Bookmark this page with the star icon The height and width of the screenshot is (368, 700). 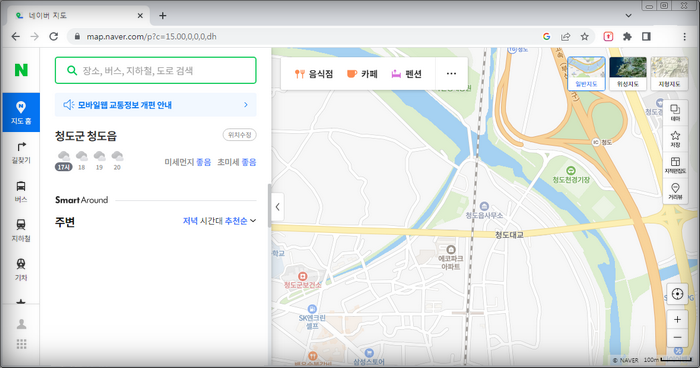pyautogui.click(x=584, y=37)
